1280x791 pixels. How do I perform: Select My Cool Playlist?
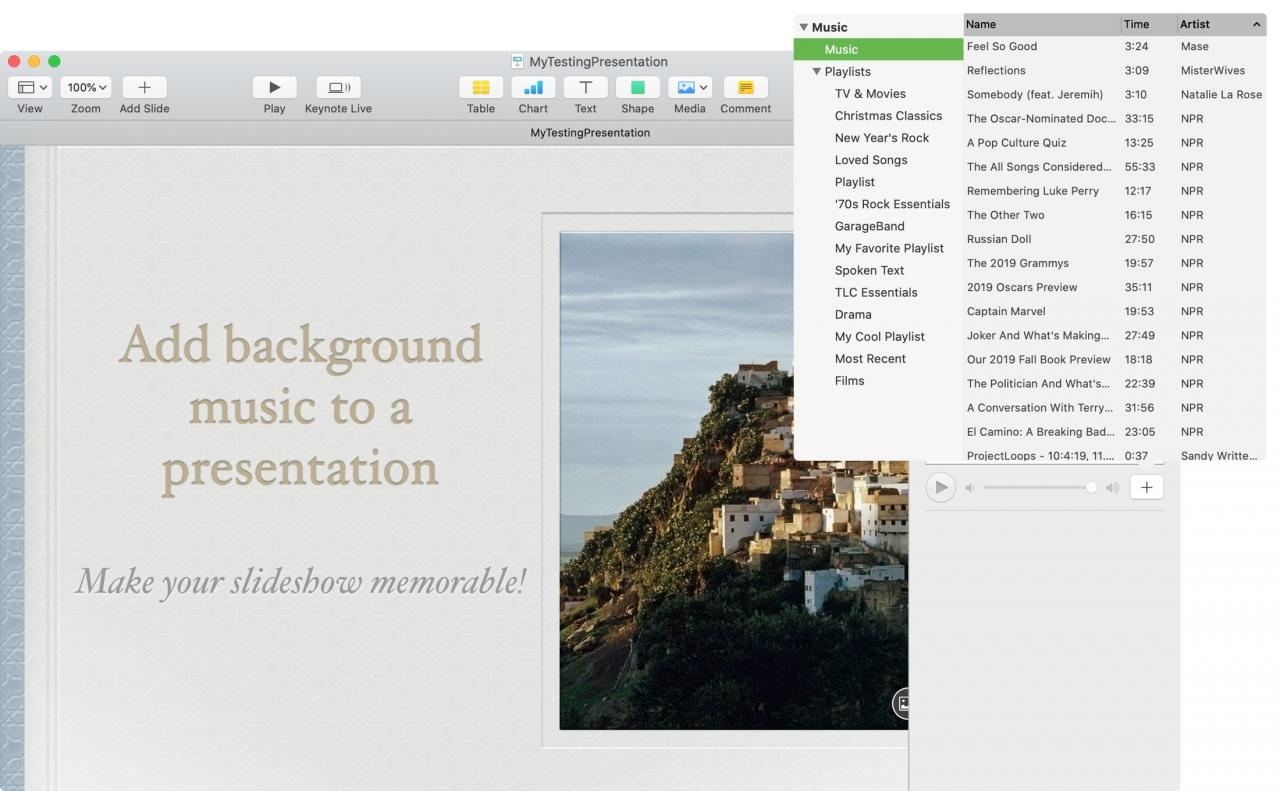click(x=879, y=335)
